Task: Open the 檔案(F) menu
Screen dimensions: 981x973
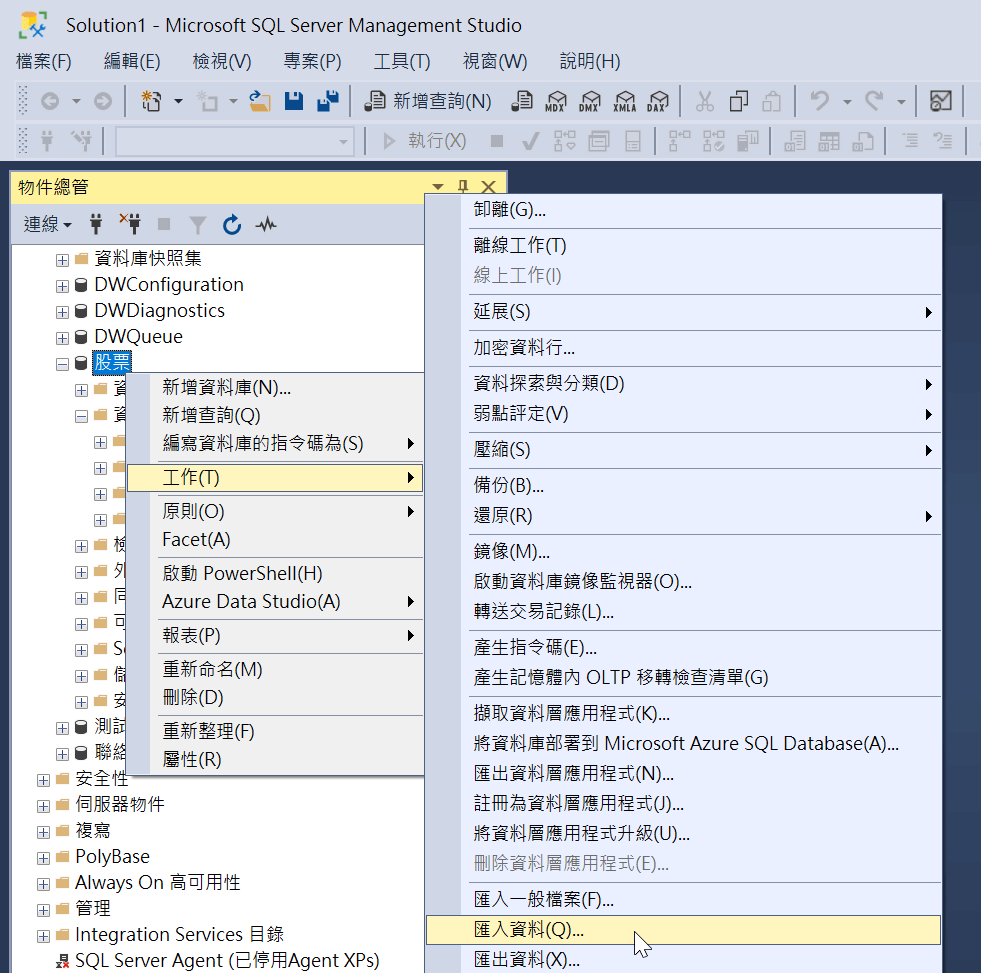Action: 44,61
